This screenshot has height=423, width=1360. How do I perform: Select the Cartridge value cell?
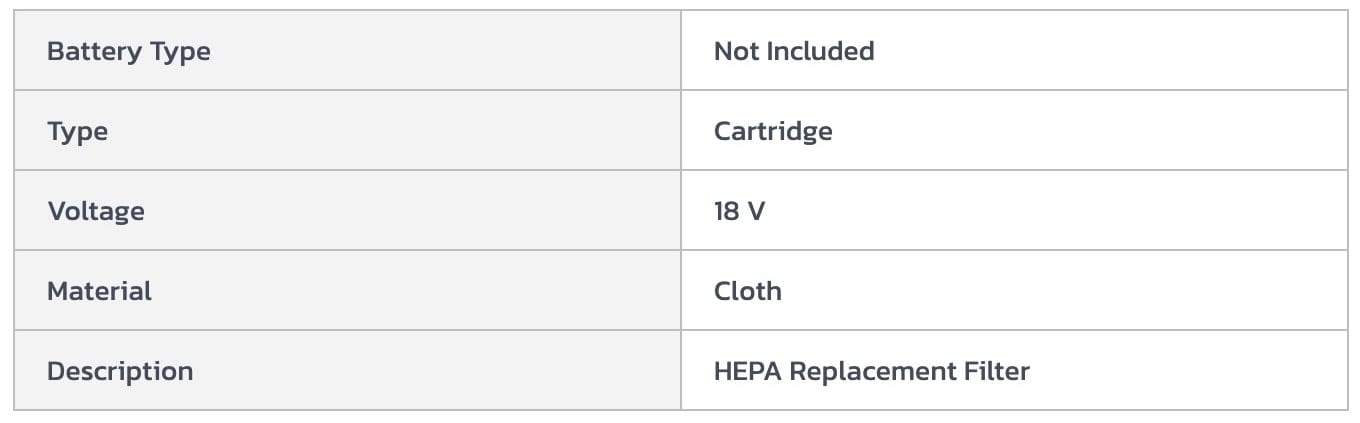tap(772, 131)
